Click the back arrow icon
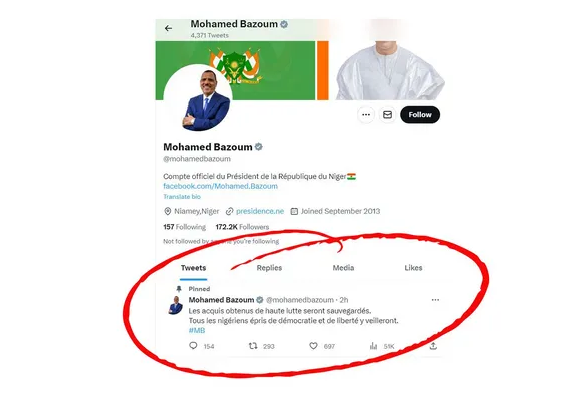Image resolution: width=570 pixels, height=400 pixels. pyautogui.click(x=168, y=28)
